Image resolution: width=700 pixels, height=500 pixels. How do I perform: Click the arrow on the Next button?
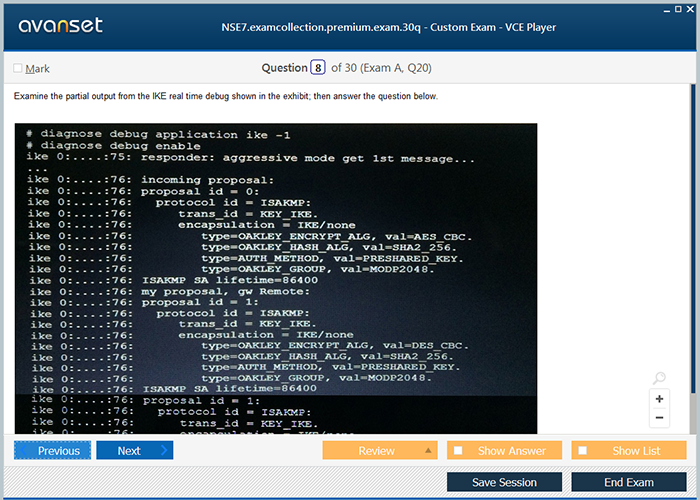click(163, 451)
